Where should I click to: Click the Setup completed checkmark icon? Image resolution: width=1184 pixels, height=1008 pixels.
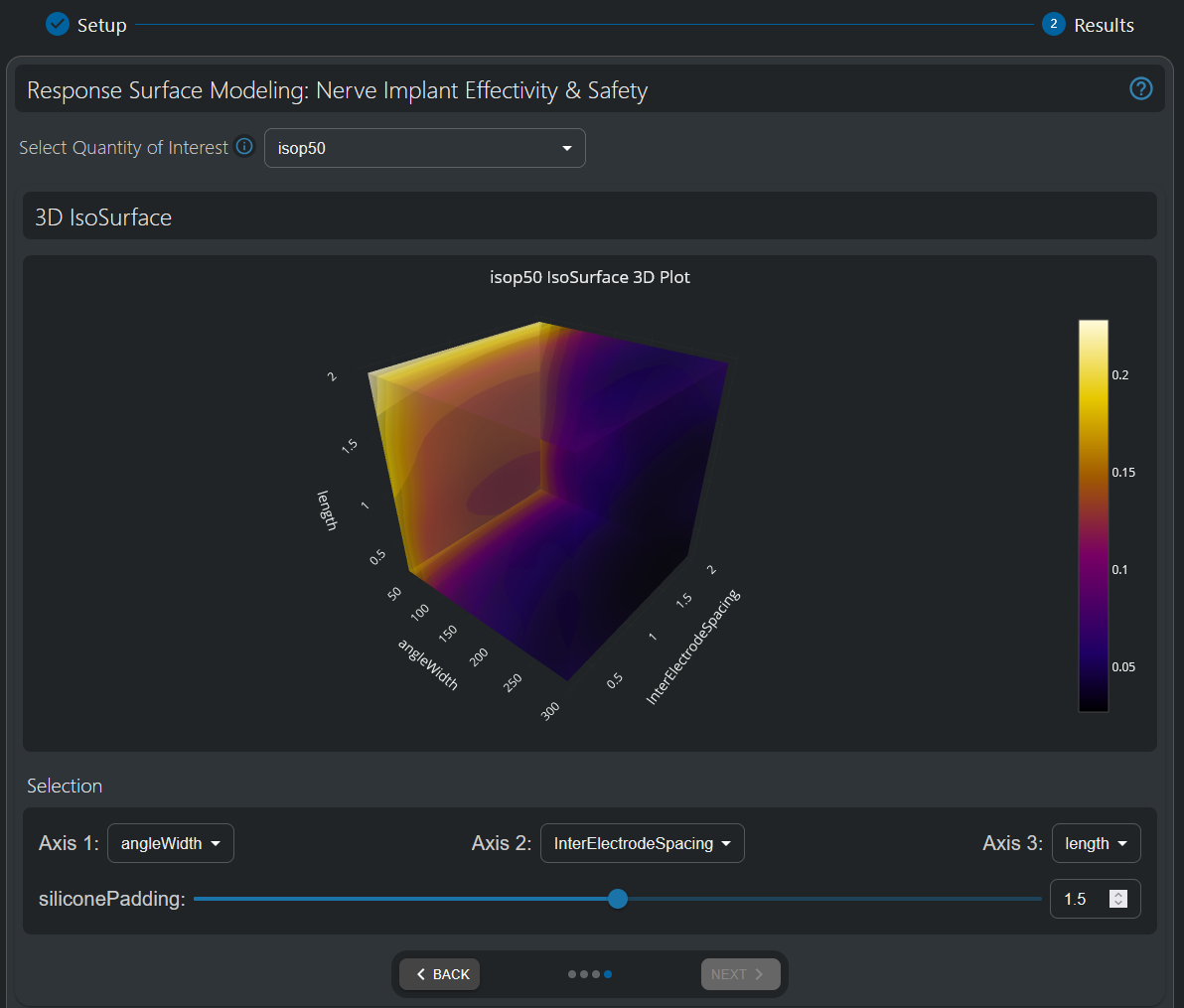click(57, 24)
